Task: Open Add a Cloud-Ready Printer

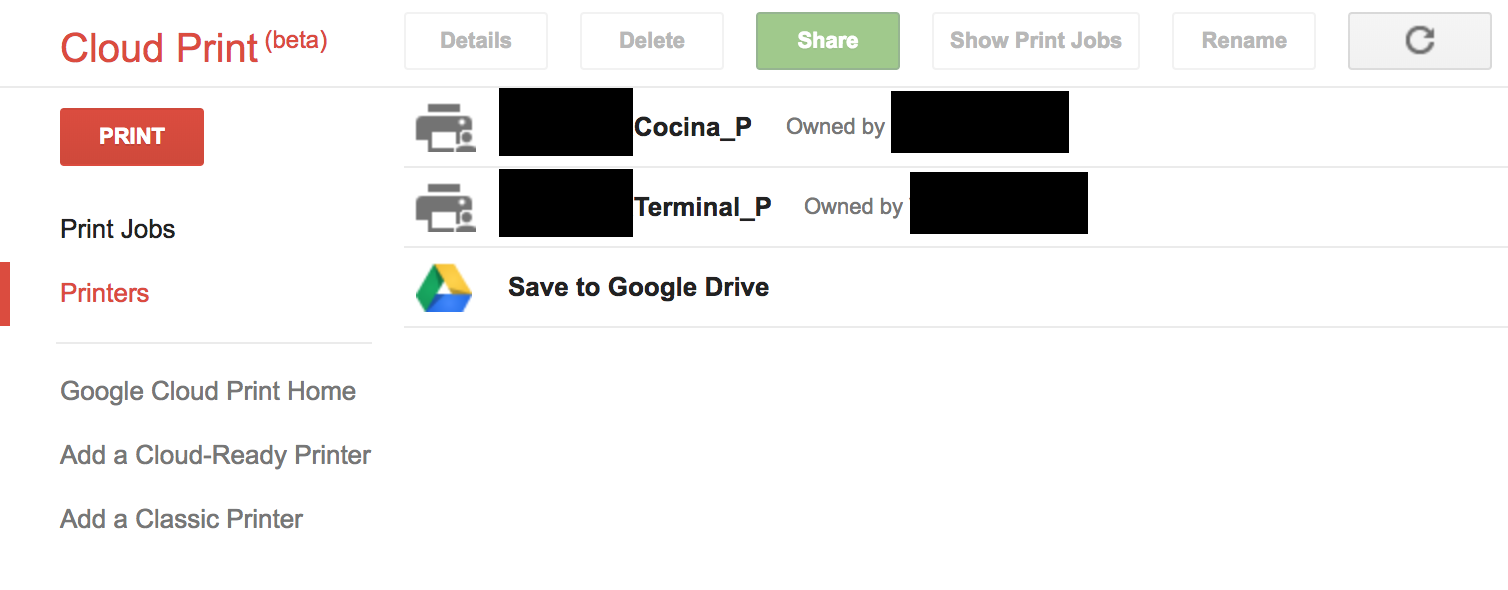Action: coord(215,455)
